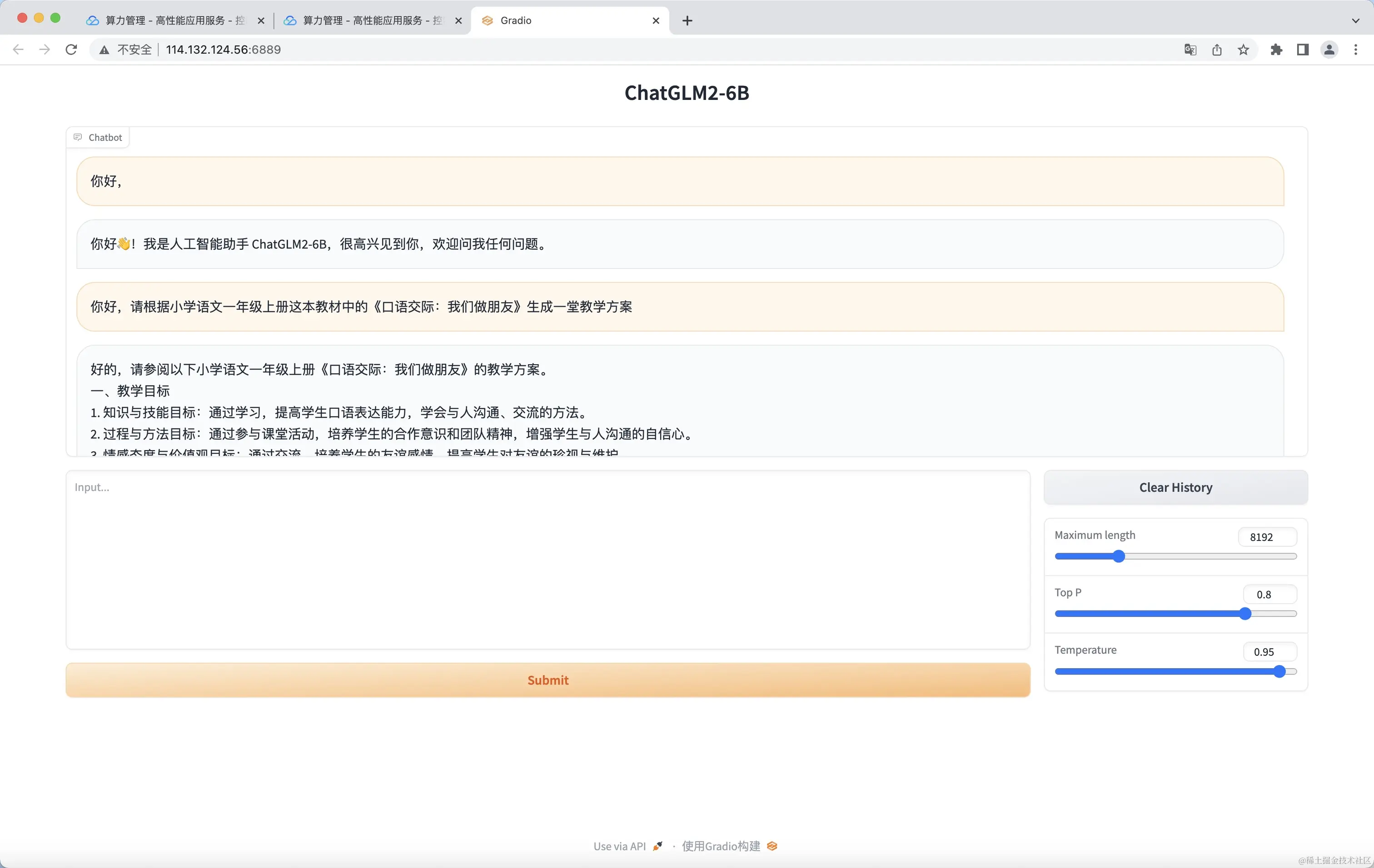Expand the tab search chevron

pyautogui.click(x=1356, y=20)
